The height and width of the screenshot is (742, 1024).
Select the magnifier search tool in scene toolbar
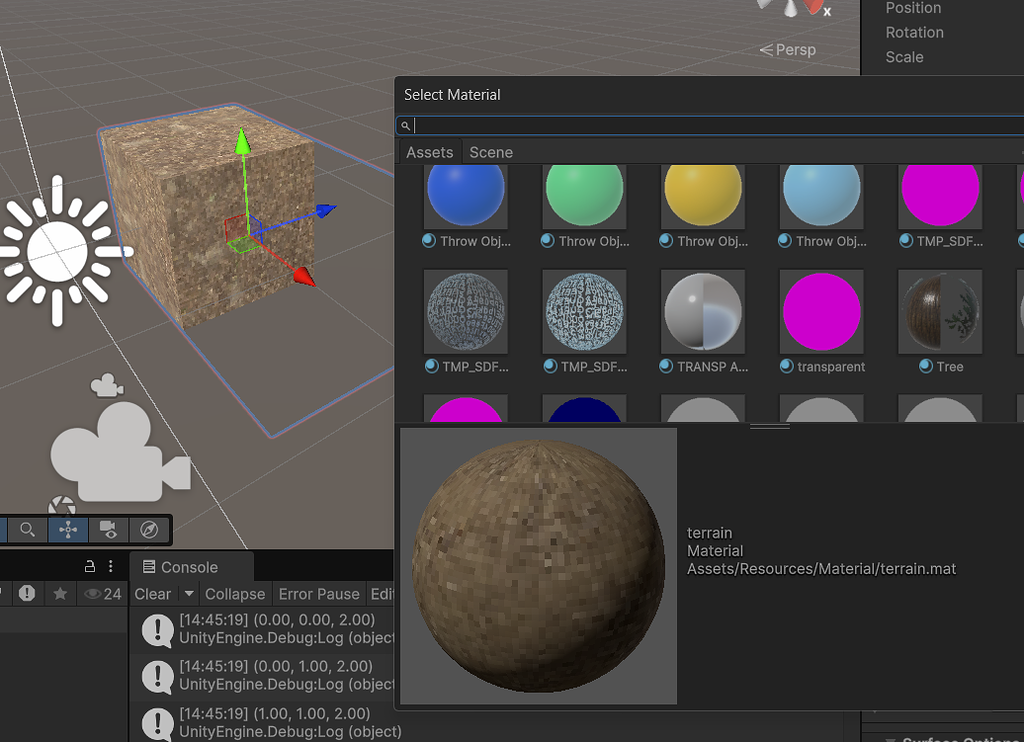tap(27, 530)
